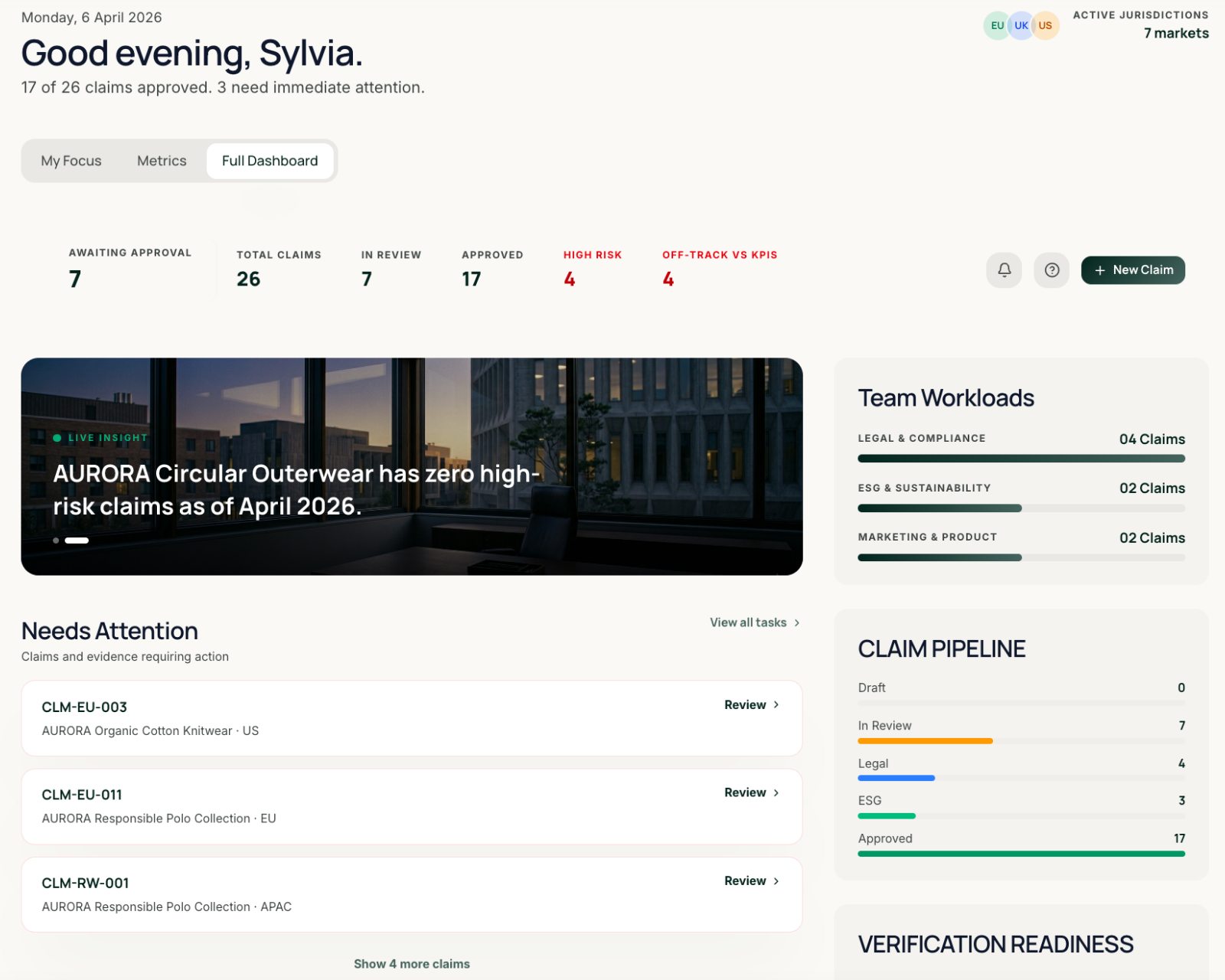Open review for CLM-EU-011
Screen dimensions: 1225x980
(751, 792)
